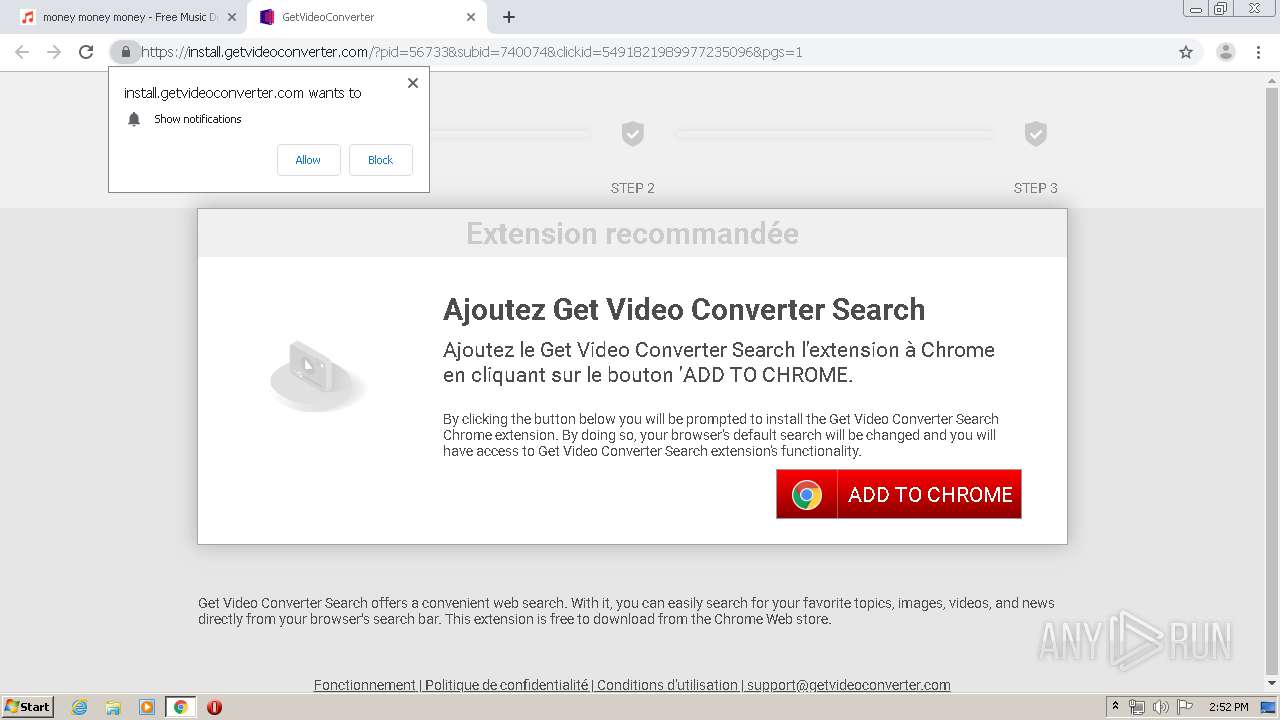
Task: Reload the page with the refresh icon
Action: 86,52
